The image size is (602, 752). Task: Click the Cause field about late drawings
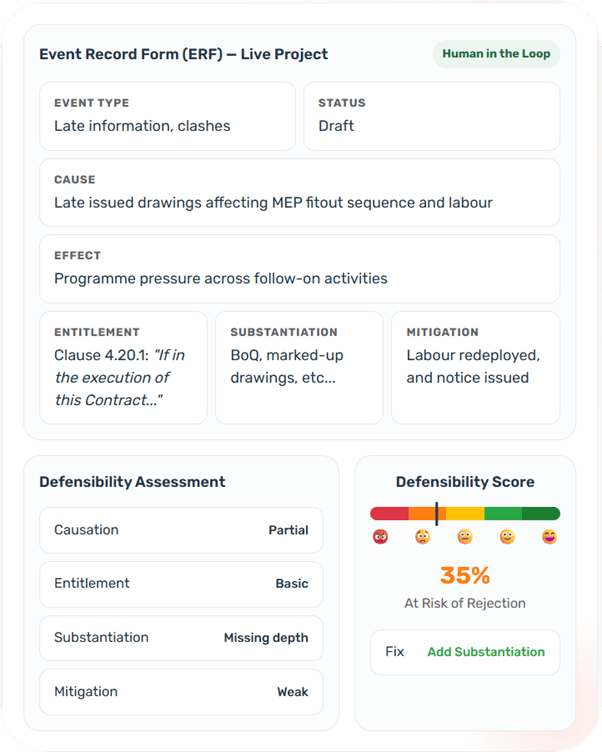coord(299,192)
